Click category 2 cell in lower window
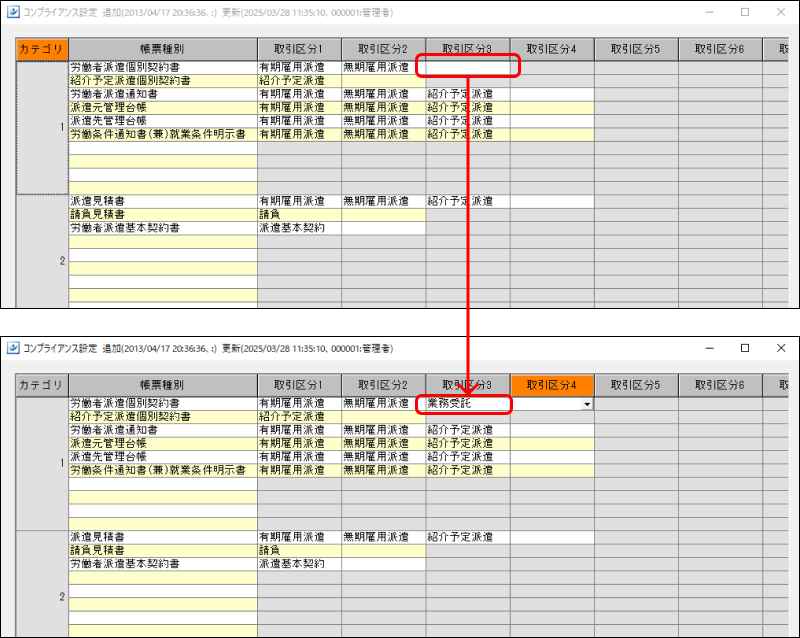 (42, 584)
